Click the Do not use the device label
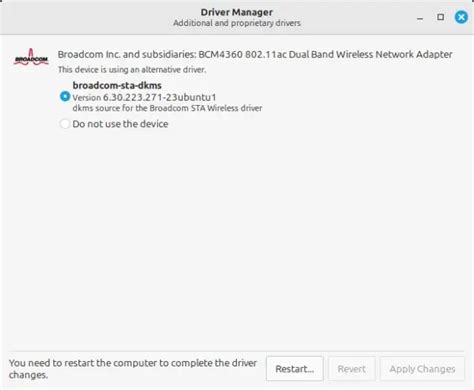Viewport: 474px width, 390px height. pyautogui.click(x=120, y=124)
